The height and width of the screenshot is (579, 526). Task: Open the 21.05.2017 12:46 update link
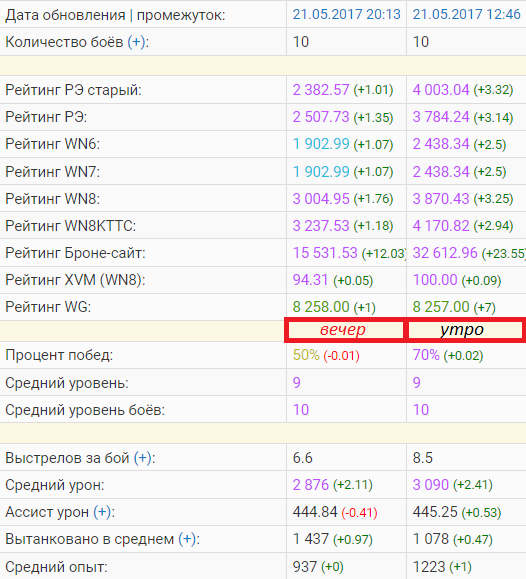(x=467, y=14)
